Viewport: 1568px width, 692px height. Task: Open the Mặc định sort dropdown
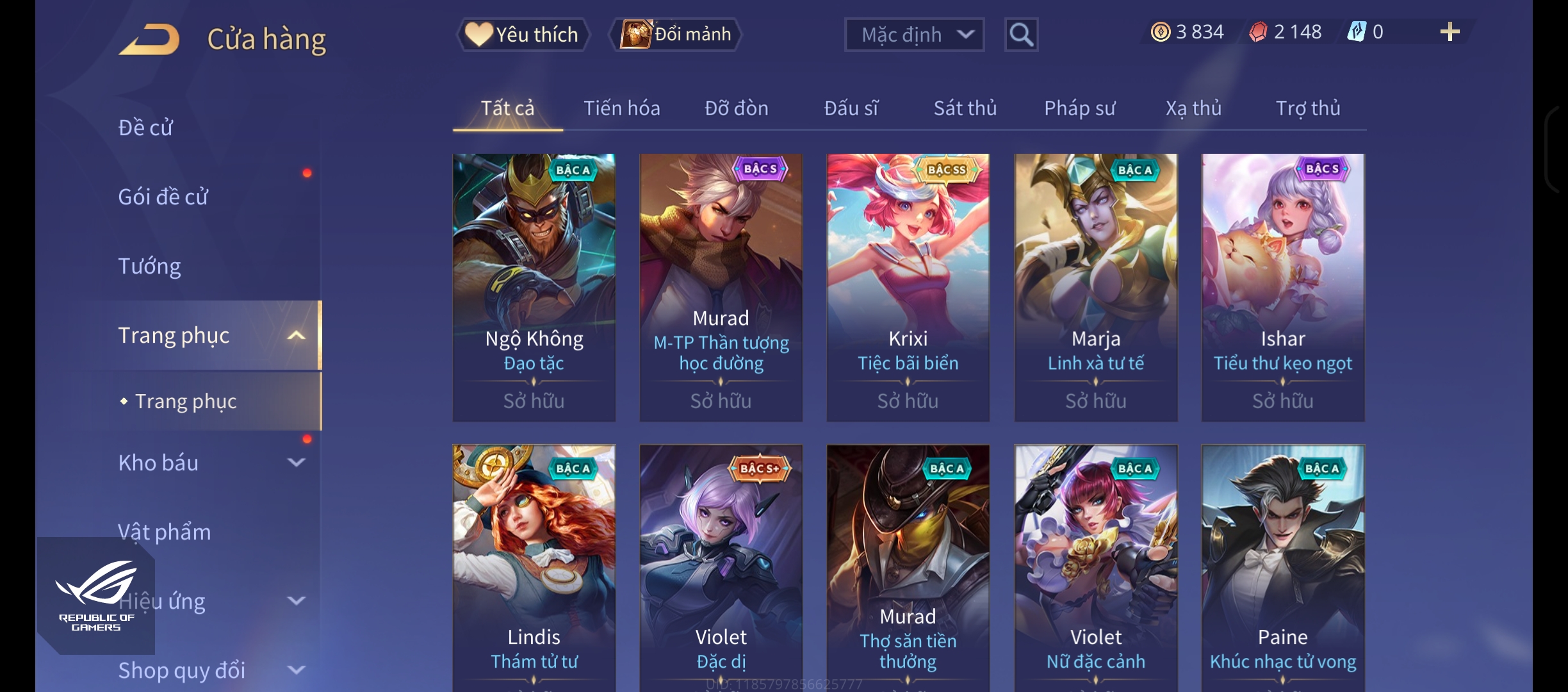coord(914,35)
